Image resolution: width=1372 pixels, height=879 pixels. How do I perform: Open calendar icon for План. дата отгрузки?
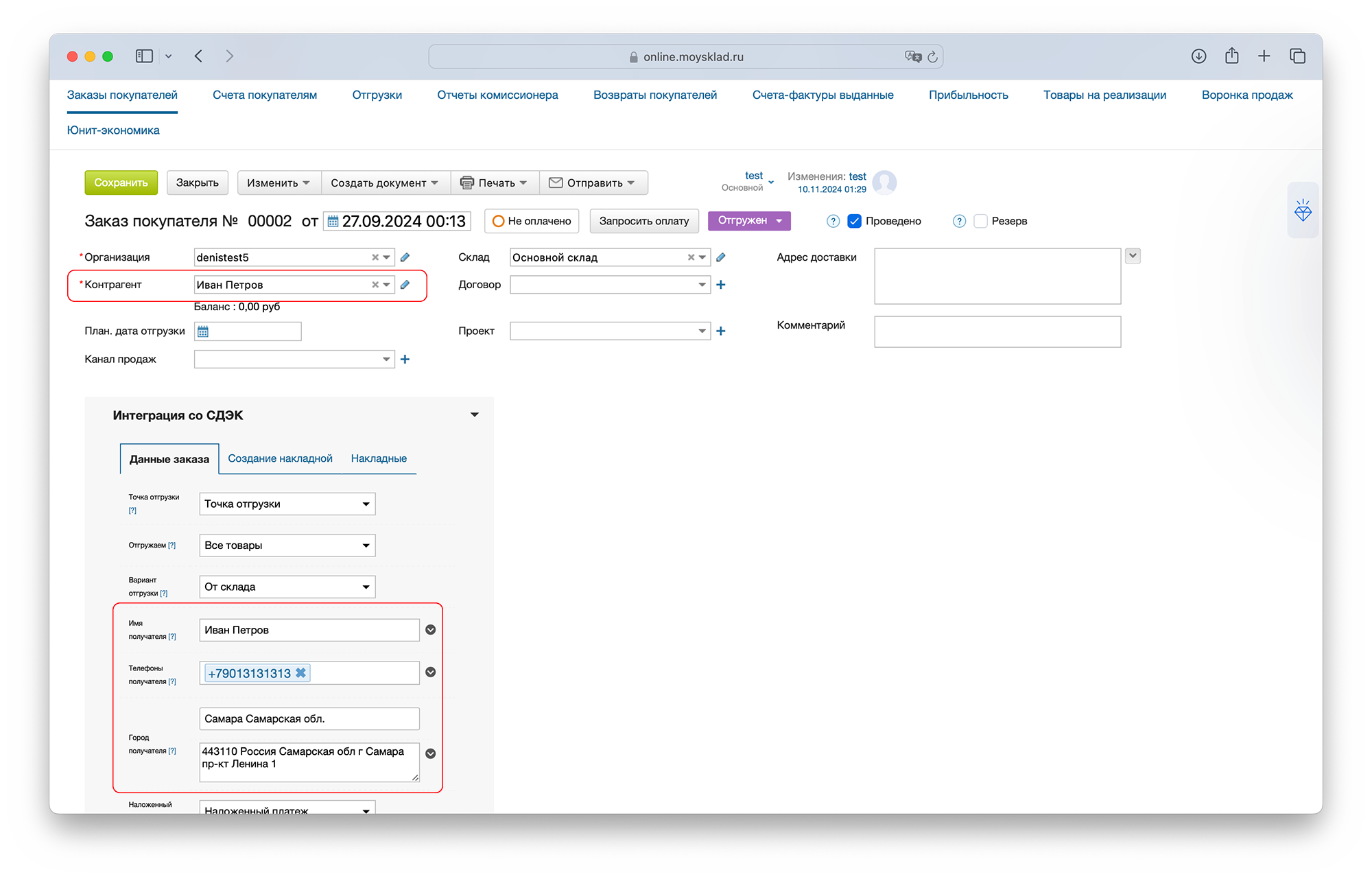(203, 332)
